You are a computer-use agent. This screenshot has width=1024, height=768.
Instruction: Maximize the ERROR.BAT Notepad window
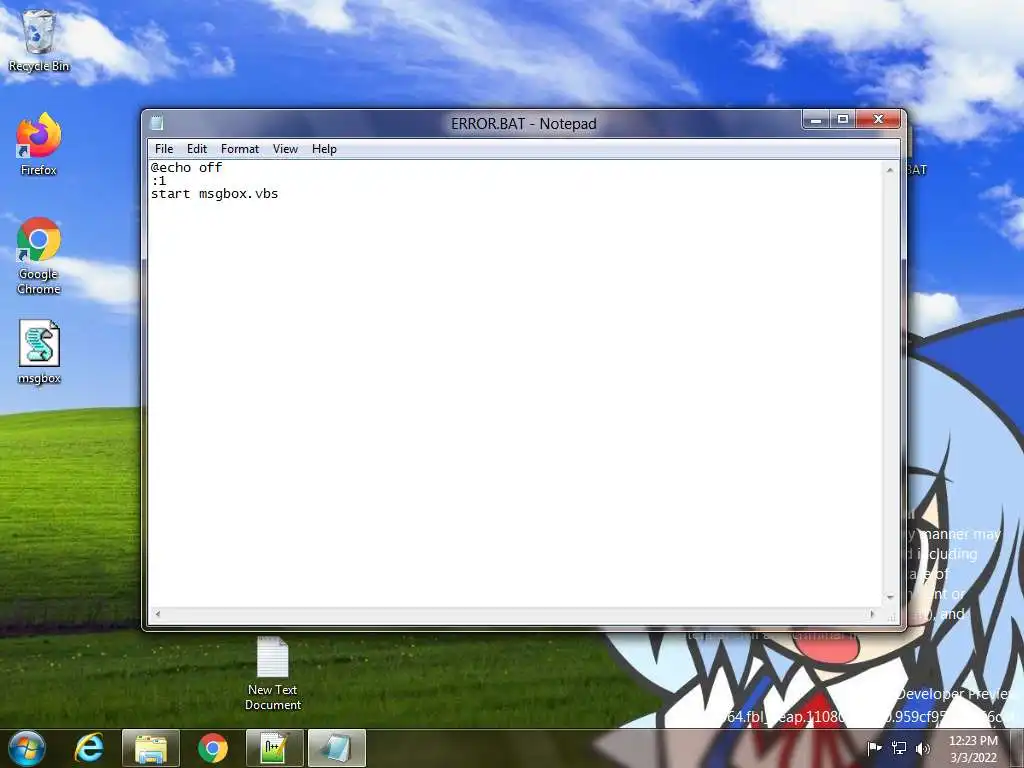(843, 120)
